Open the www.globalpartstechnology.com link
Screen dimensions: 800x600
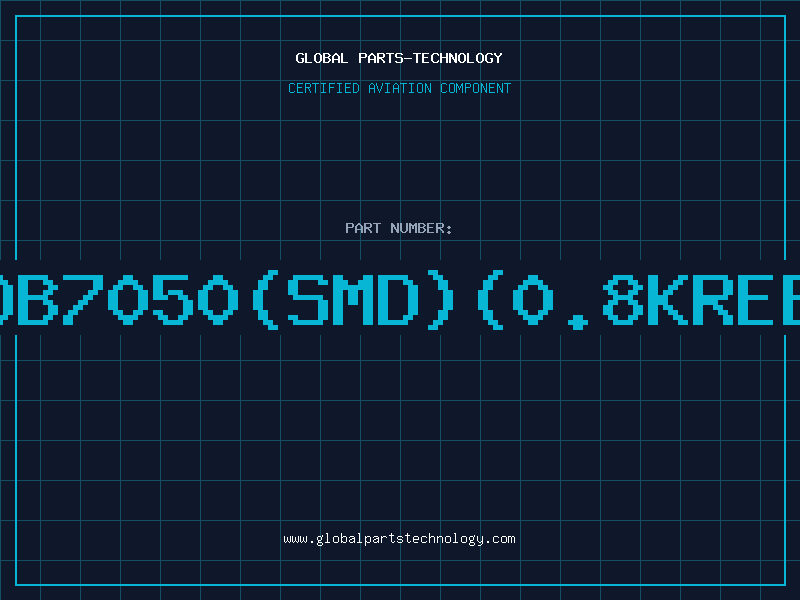pos(399,539)
